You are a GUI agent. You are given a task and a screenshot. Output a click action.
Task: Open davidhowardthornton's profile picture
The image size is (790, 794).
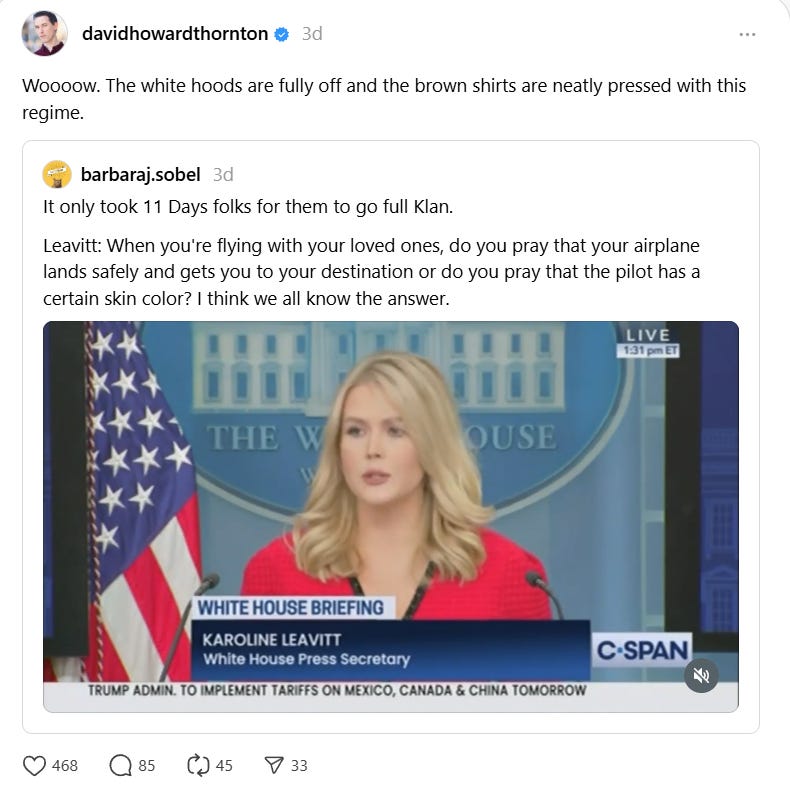45,33
